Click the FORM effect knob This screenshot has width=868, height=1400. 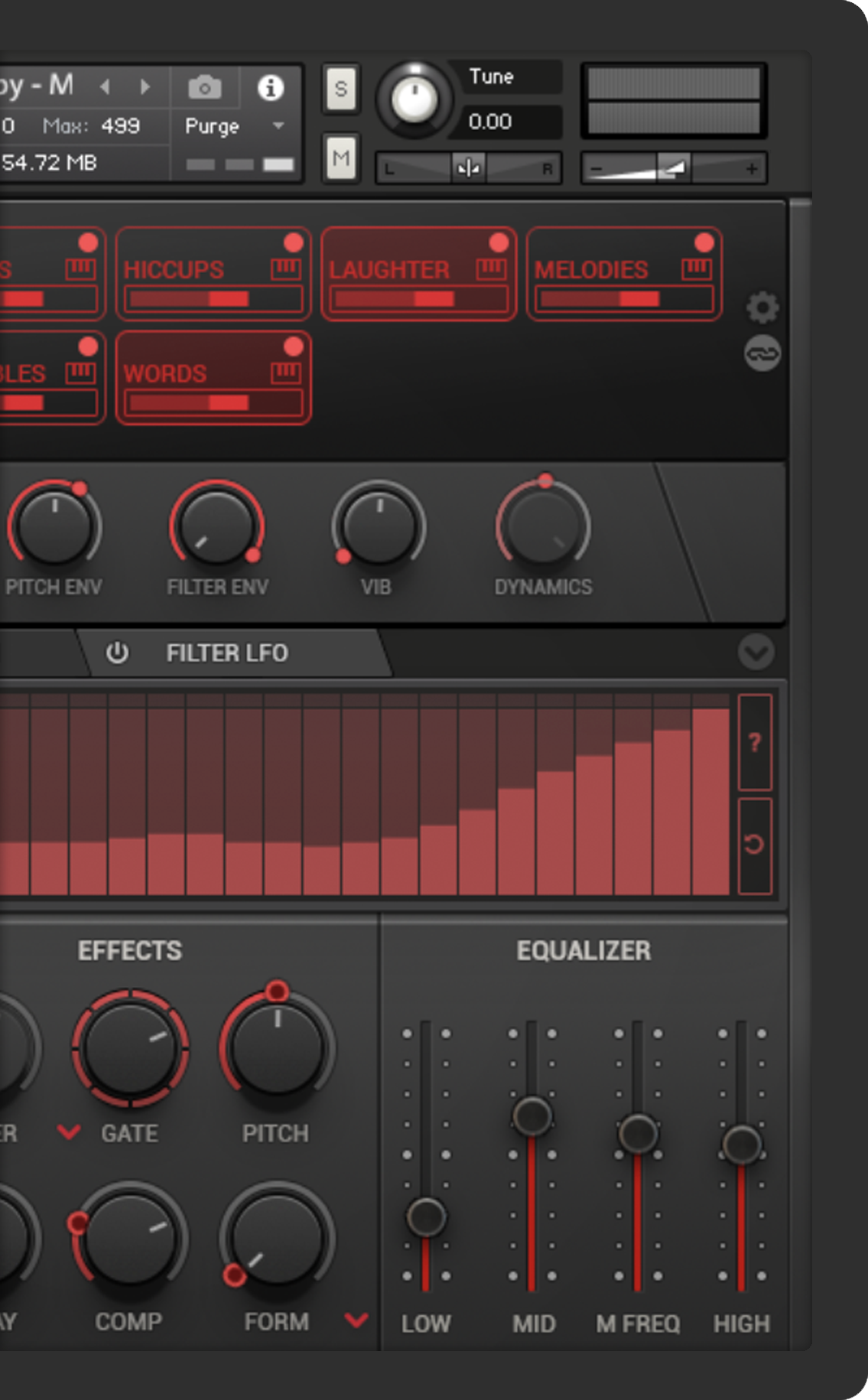click(277, 1239)
